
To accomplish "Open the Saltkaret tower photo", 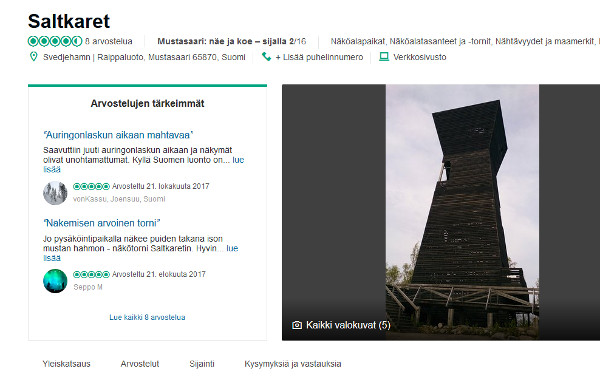I will coord(462,212).
